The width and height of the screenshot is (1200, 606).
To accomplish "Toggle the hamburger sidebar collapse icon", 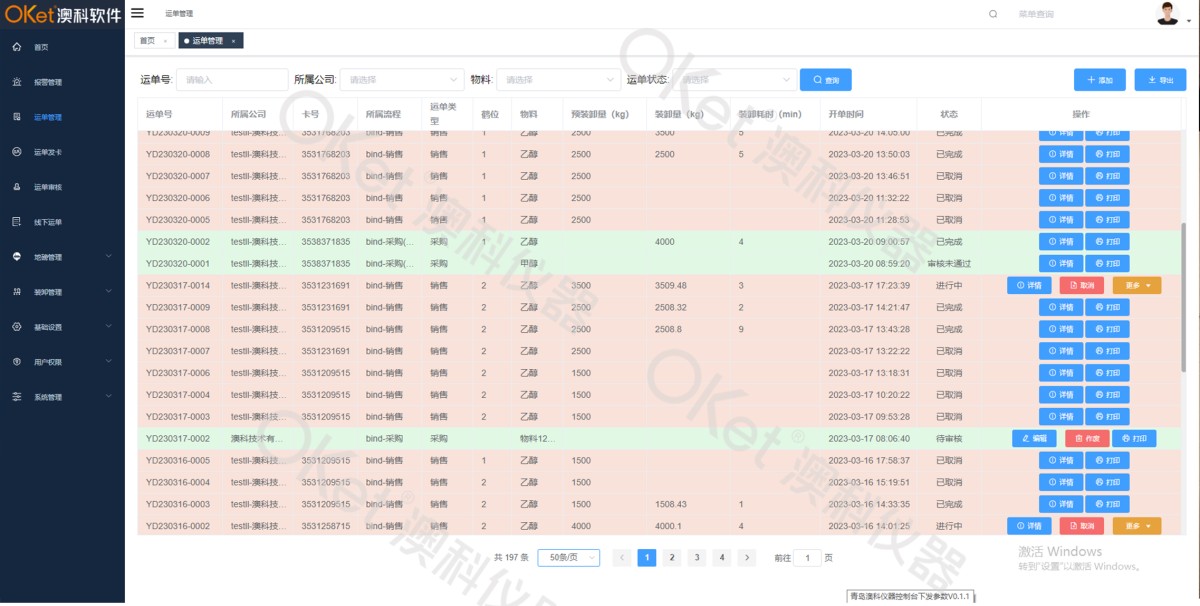I will click(x=138, y=13).
